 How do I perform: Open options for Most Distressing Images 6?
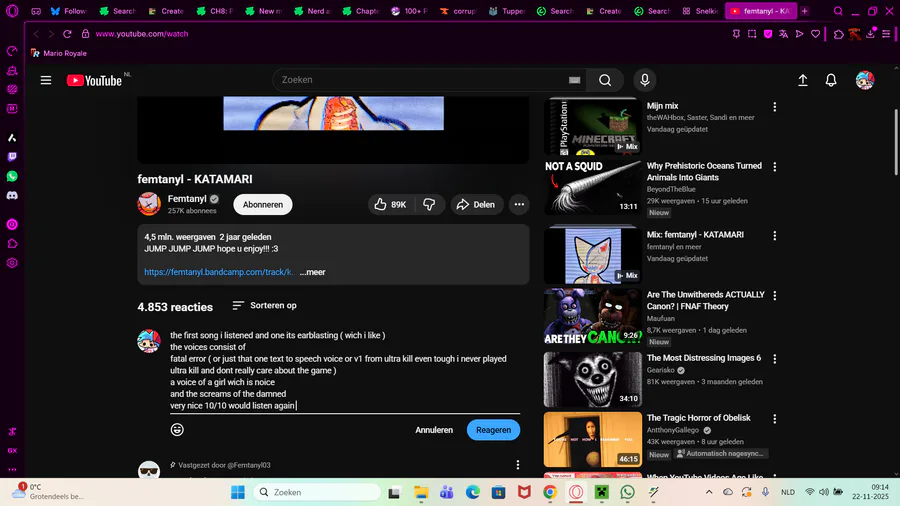pyautogui.click(x=774, y=359)
